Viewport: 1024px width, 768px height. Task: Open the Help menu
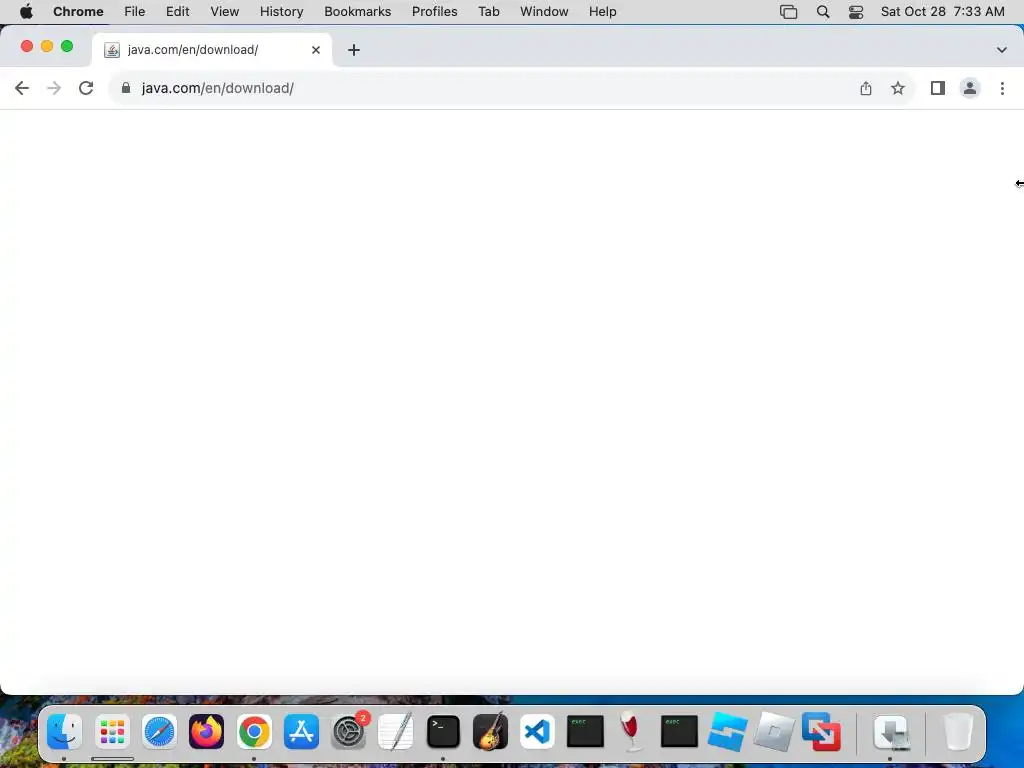click(602, 12)
